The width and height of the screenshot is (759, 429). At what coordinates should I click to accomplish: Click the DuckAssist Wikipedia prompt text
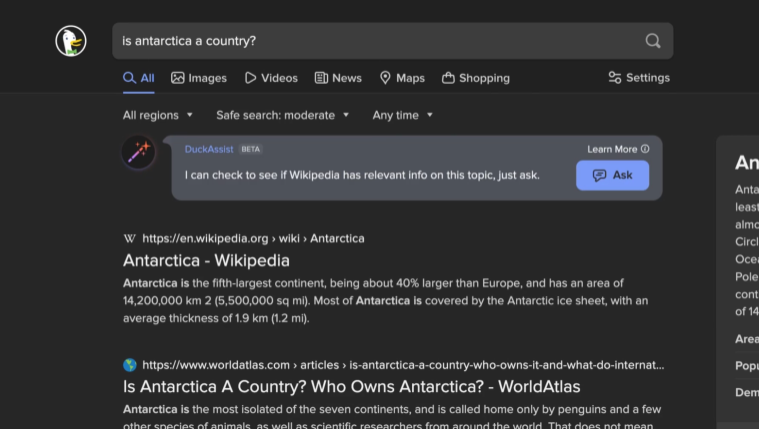(362, 175)
